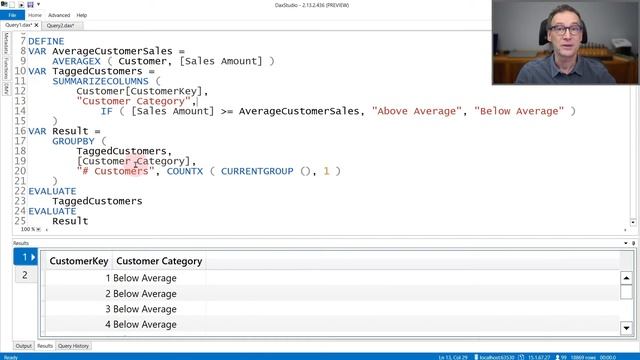Image resolution: width=640 pixels, height=360 pixels.
Task: Open the DMV side panel
Action: point(6,89)
